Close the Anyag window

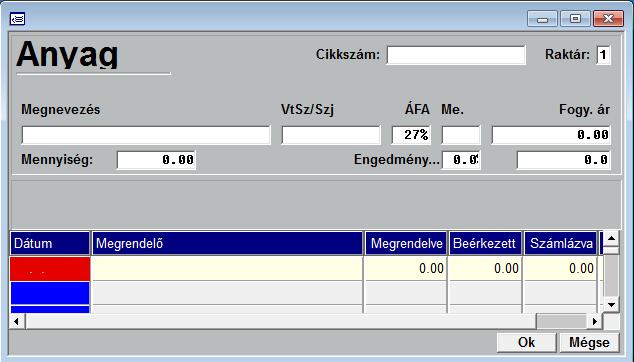point(608,19)
